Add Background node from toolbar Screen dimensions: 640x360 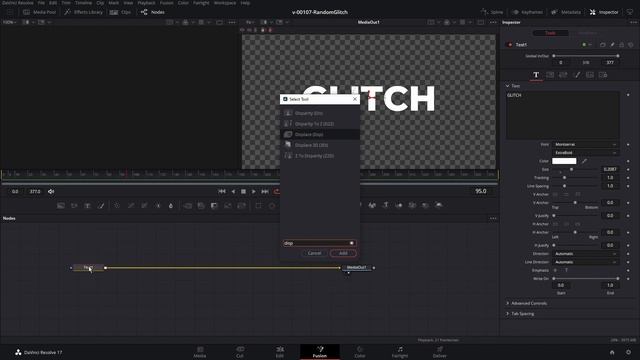(61, 206)
